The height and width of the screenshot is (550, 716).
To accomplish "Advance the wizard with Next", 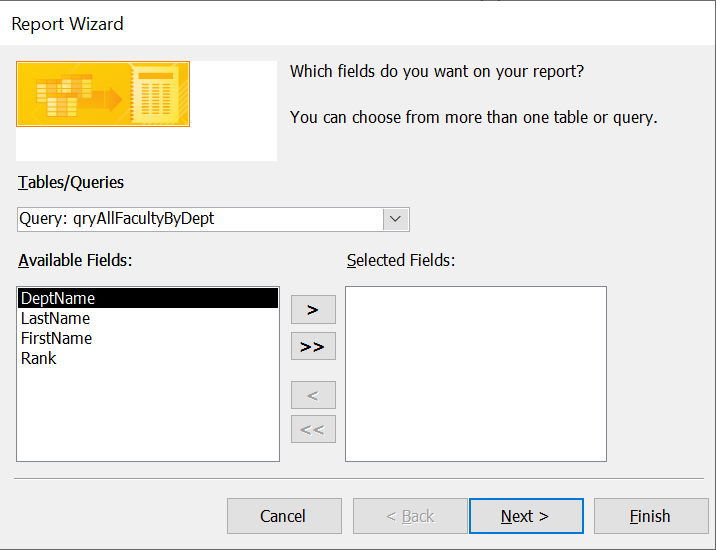I will 526,516.
